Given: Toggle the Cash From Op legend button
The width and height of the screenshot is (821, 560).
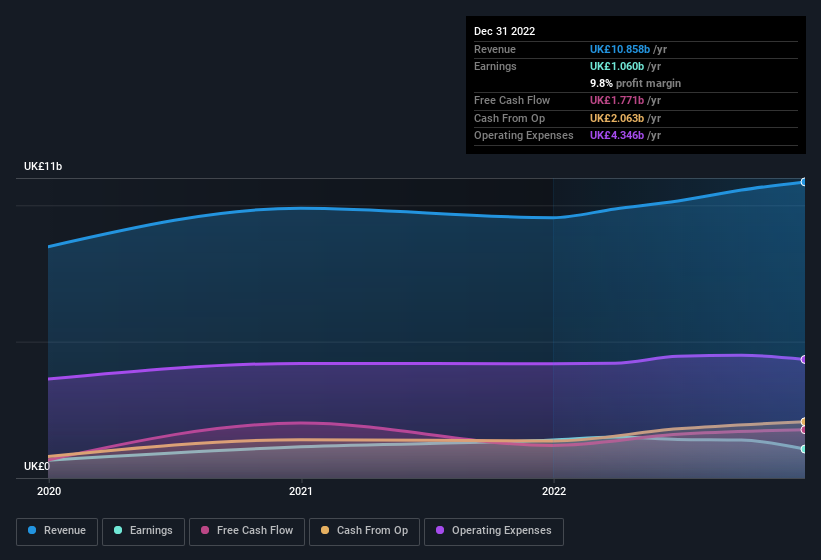Looking at the screenshot, I should pyautogui.click(x=364, y=531).
